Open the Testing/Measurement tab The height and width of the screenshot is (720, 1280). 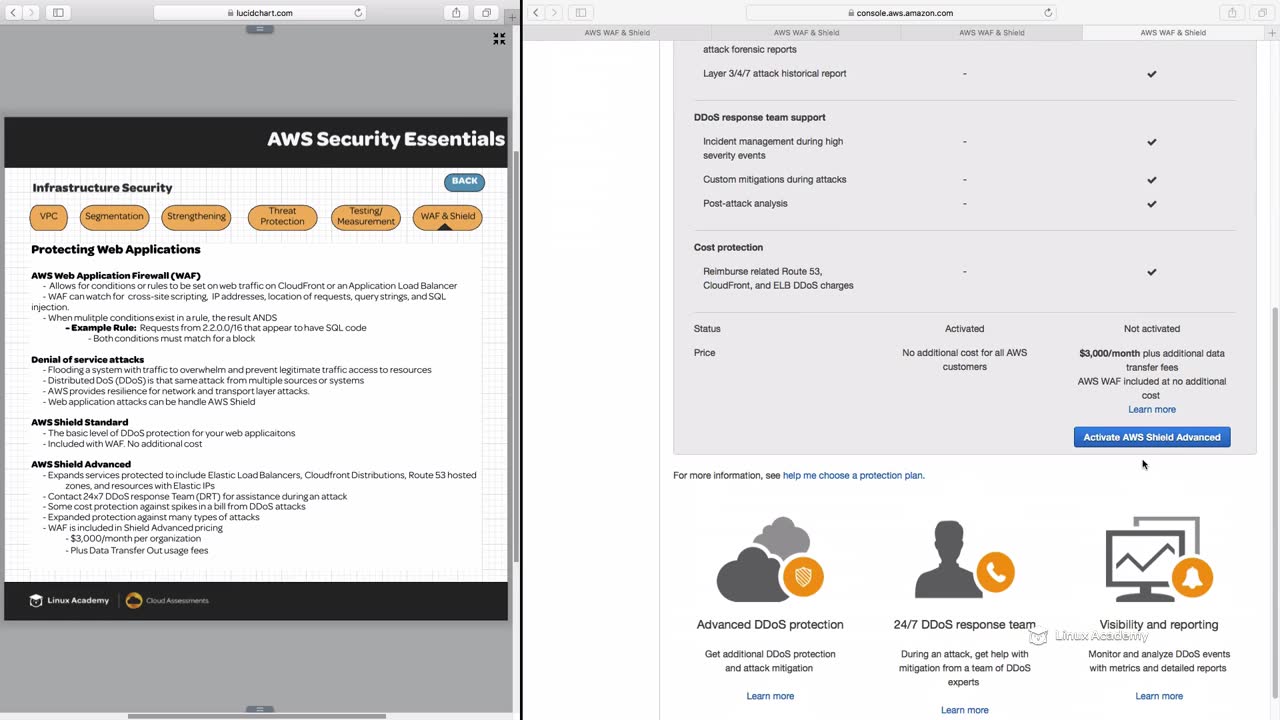point(366,217)
